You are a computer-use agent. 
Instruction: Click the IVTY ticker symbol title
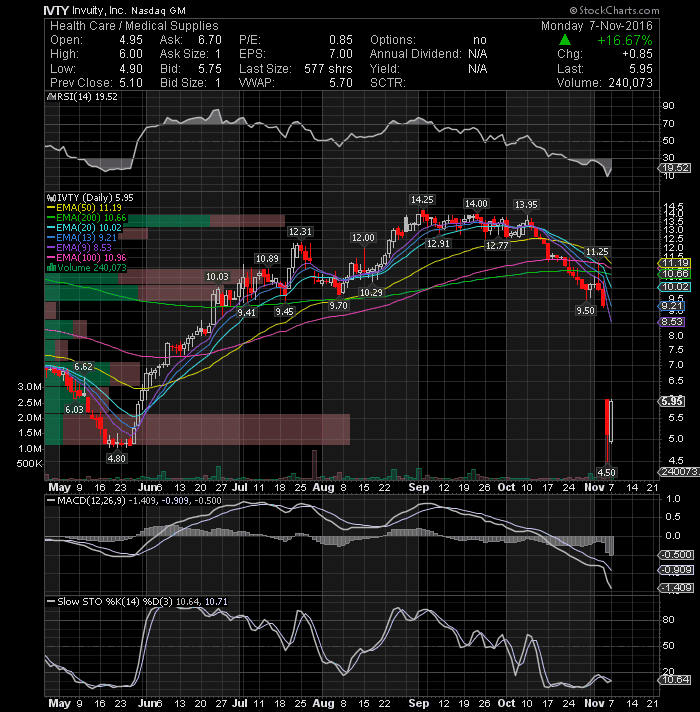(x=56, y=10)
